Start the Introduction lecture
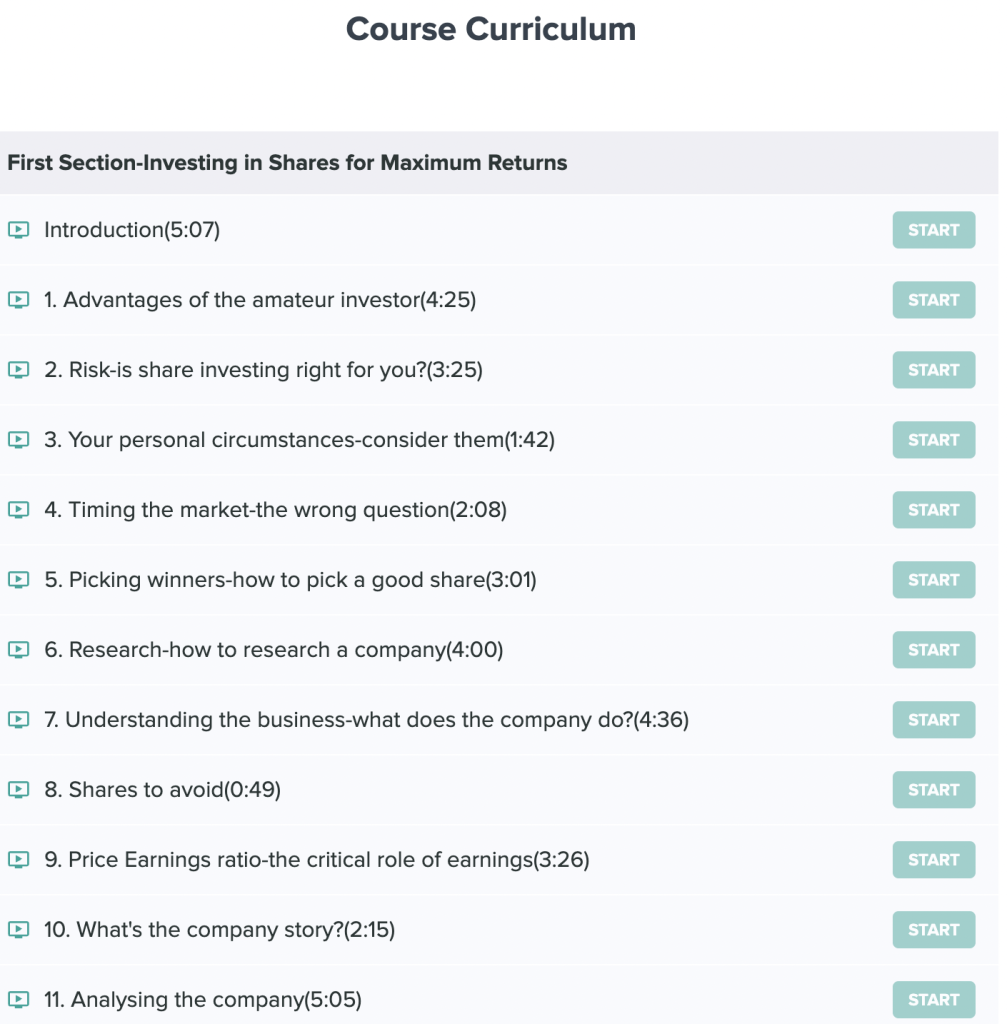Screen dimensions: 1007x1024 pos(934,230)
